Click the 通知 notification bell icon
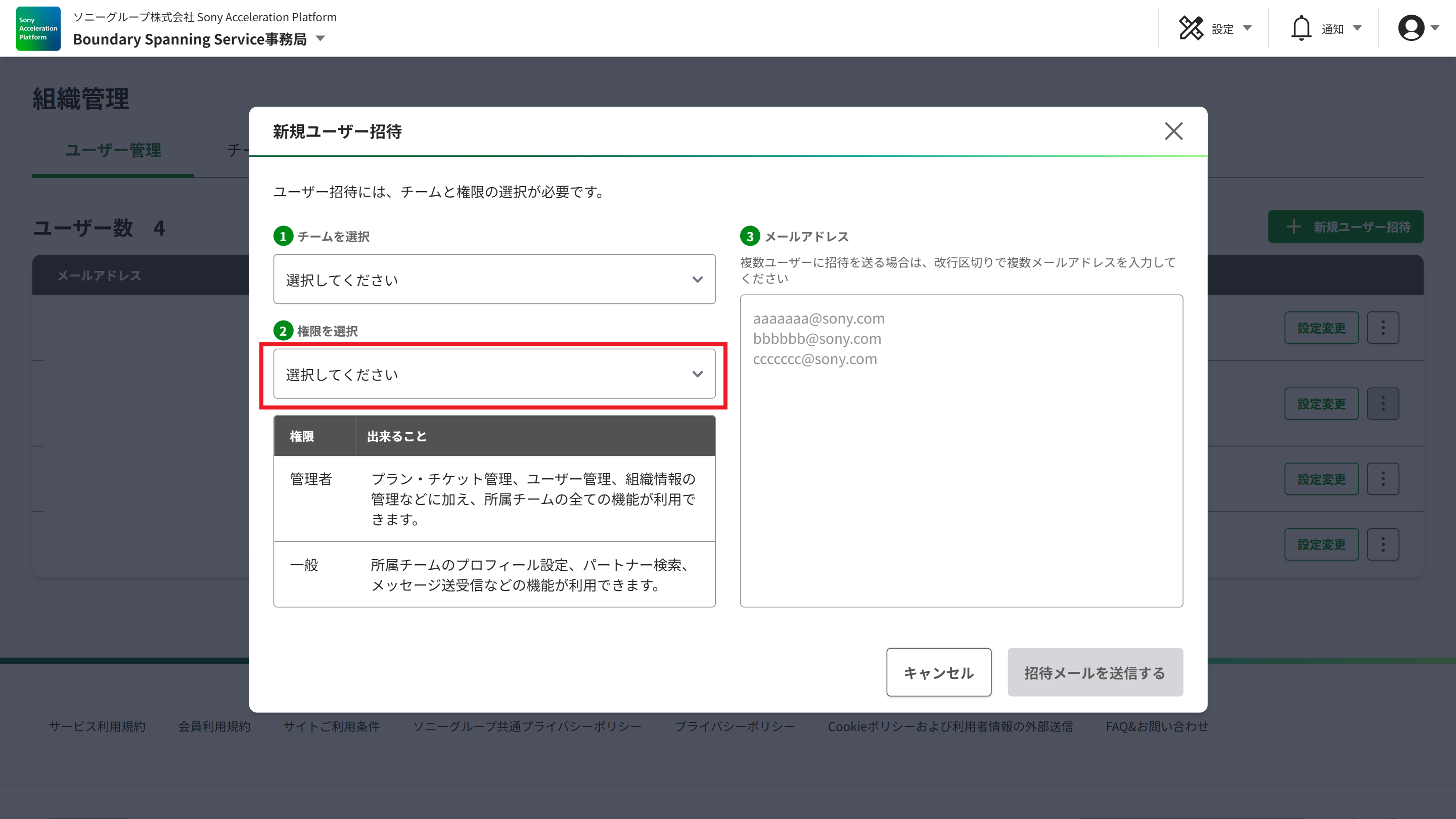Viewport: 1456px width, 819px height. click(x=1301, y=27)
